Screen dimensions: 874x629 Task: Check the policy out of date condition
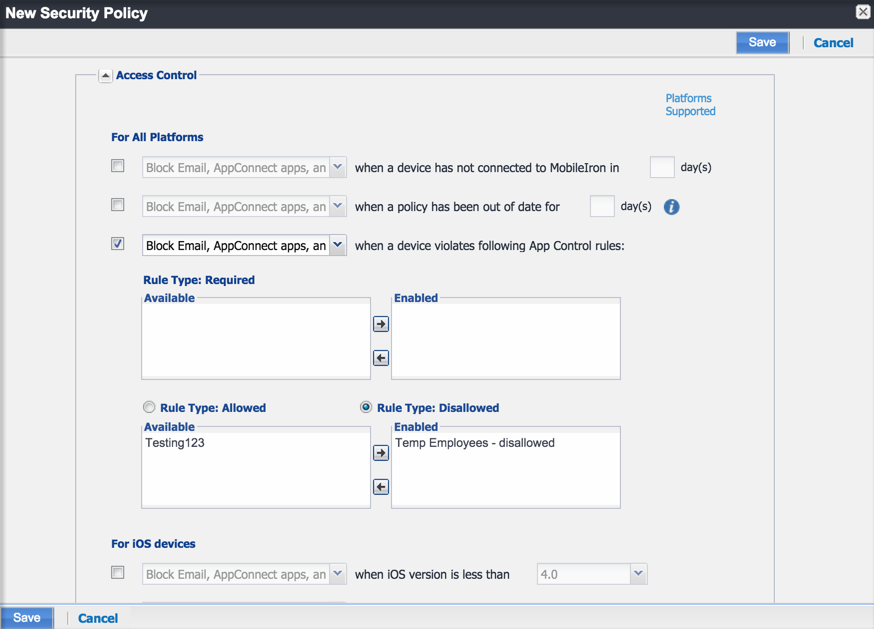pyautogui.click(x=117, y=205)
